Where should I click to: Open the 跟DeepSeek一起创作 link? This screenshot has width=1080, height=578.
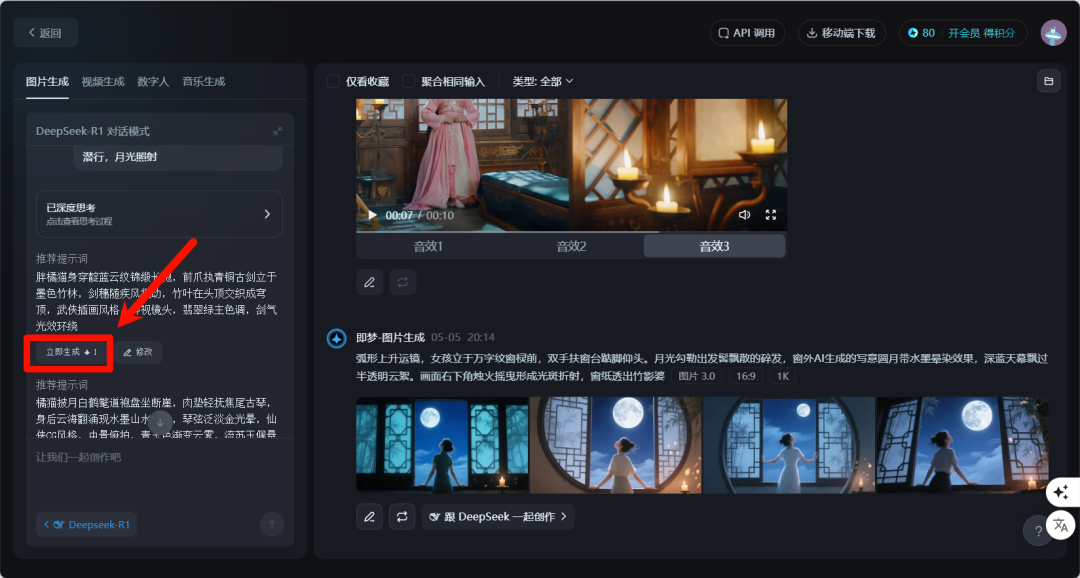click(499, 517)
